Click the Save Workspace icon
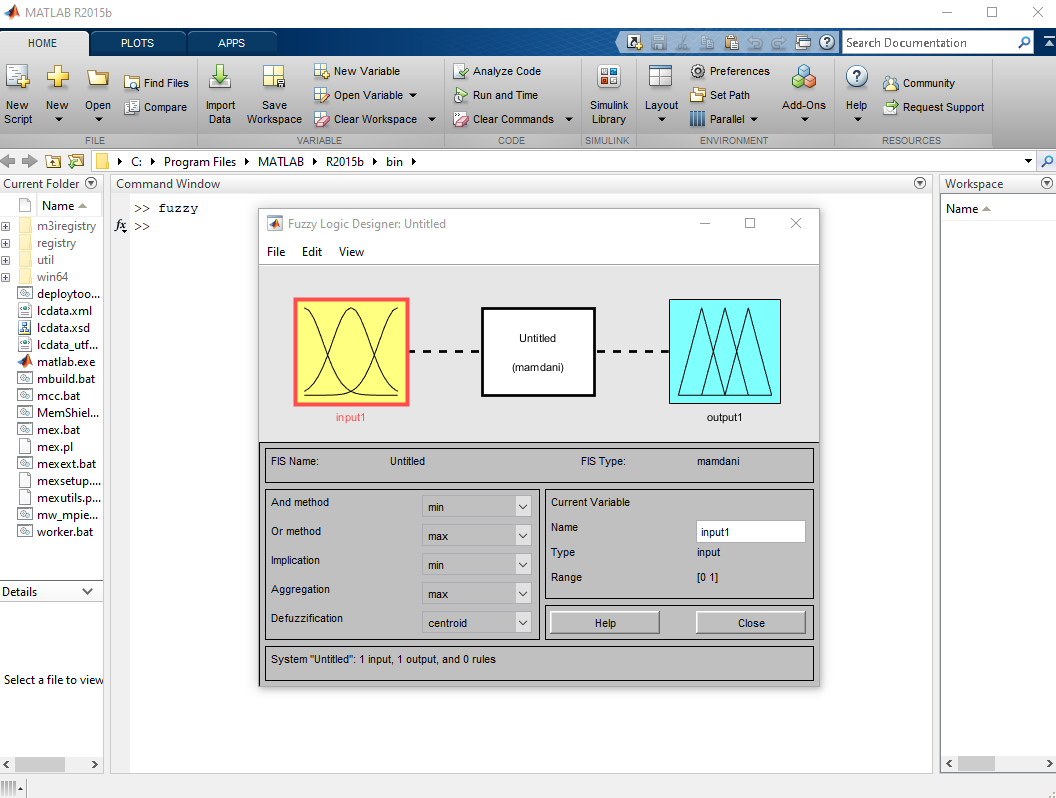1056x798 pixels. pyautogui.click(x=274, y=77)
